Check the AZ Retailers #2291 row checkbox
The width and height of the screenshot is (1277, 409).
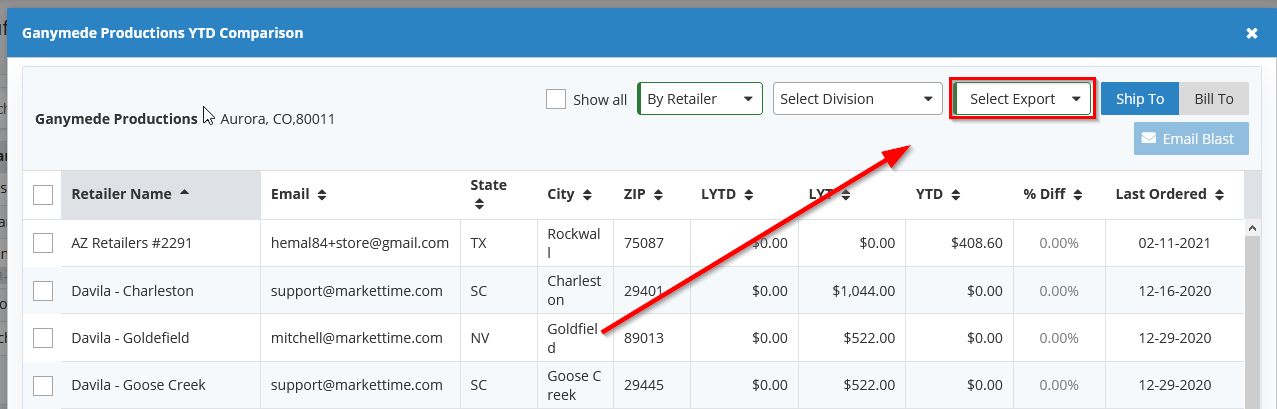click(x=43, y=243)
